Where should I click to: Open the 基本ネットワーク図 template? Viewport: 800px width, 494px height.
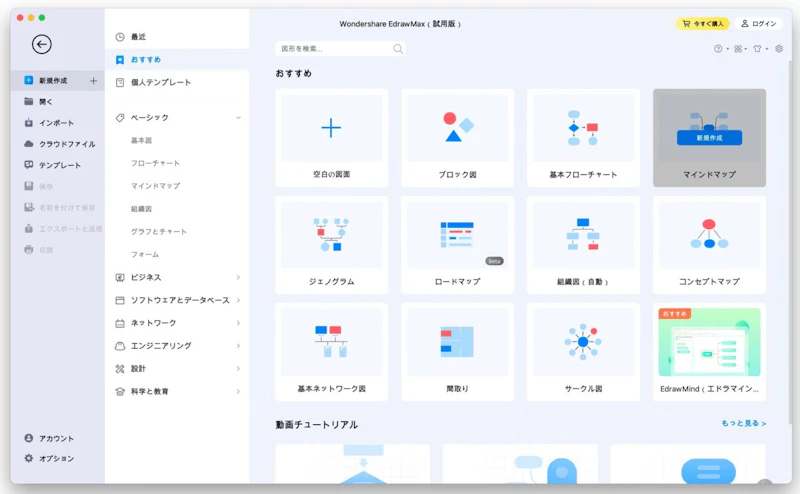[x=332, y=352]
